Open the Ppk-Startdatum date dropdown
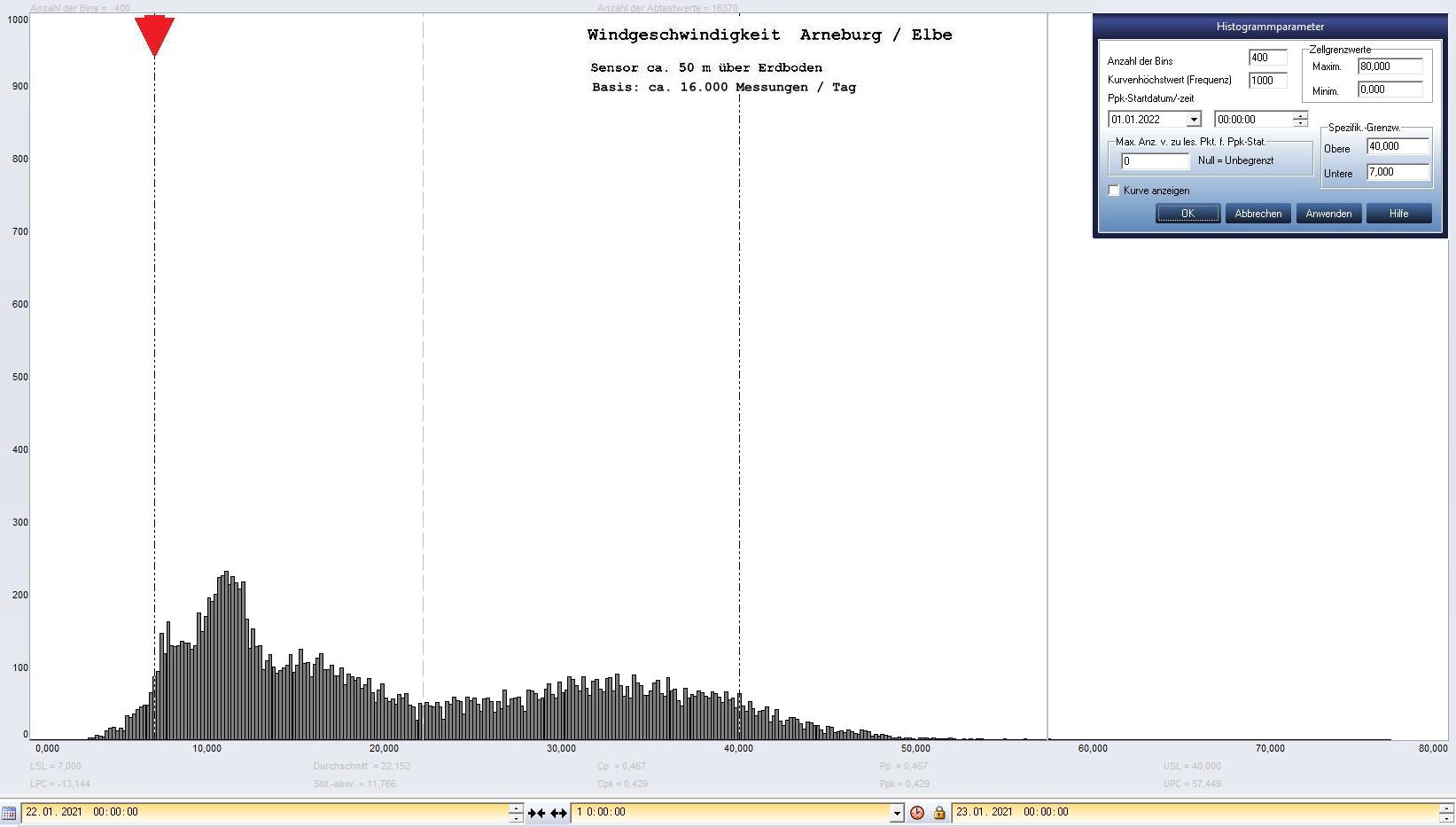The image size is (1456, 827). click(1193, 120)
